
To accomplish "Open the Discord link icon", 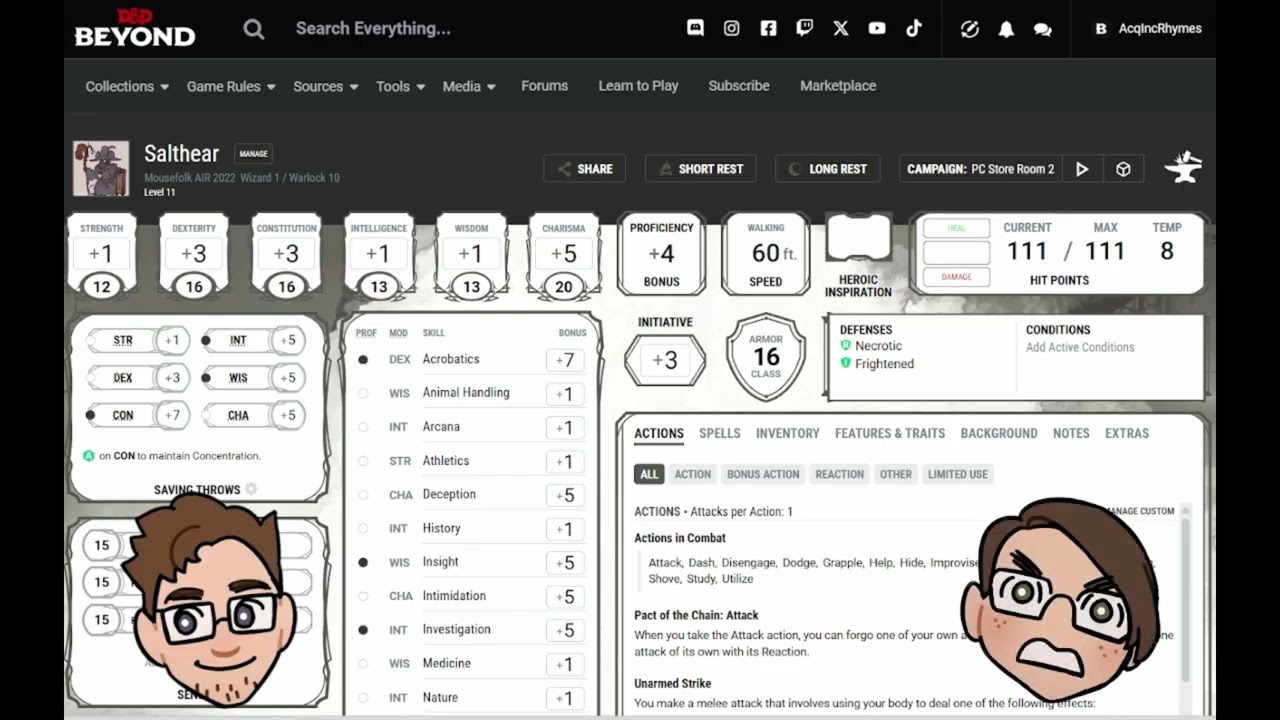I will (x=696, y=29).
